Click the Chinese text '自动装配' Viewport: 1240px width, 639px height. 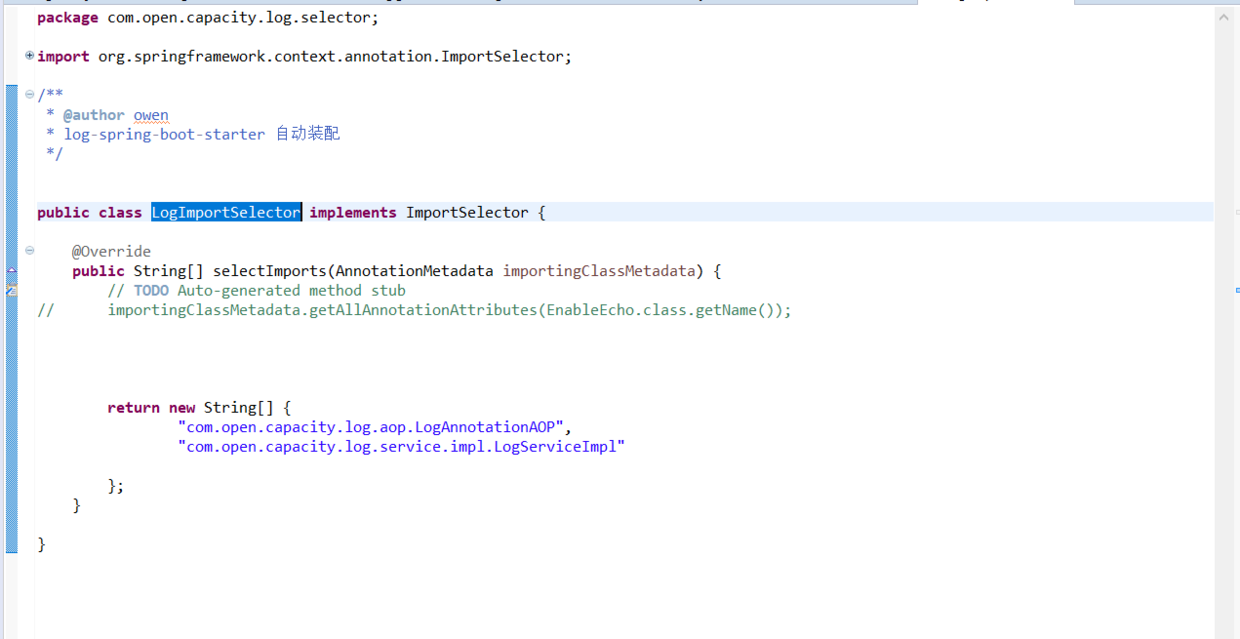(x=308, y=134)
